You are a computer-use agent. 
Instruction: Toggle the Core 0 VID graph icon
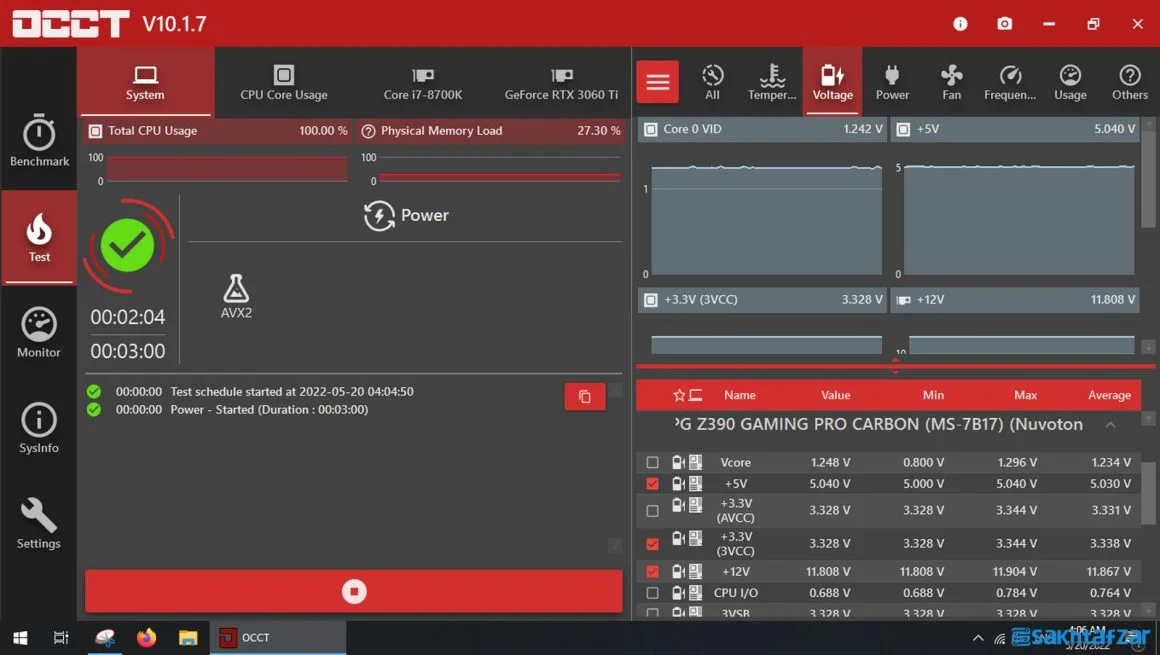(650, 130)
